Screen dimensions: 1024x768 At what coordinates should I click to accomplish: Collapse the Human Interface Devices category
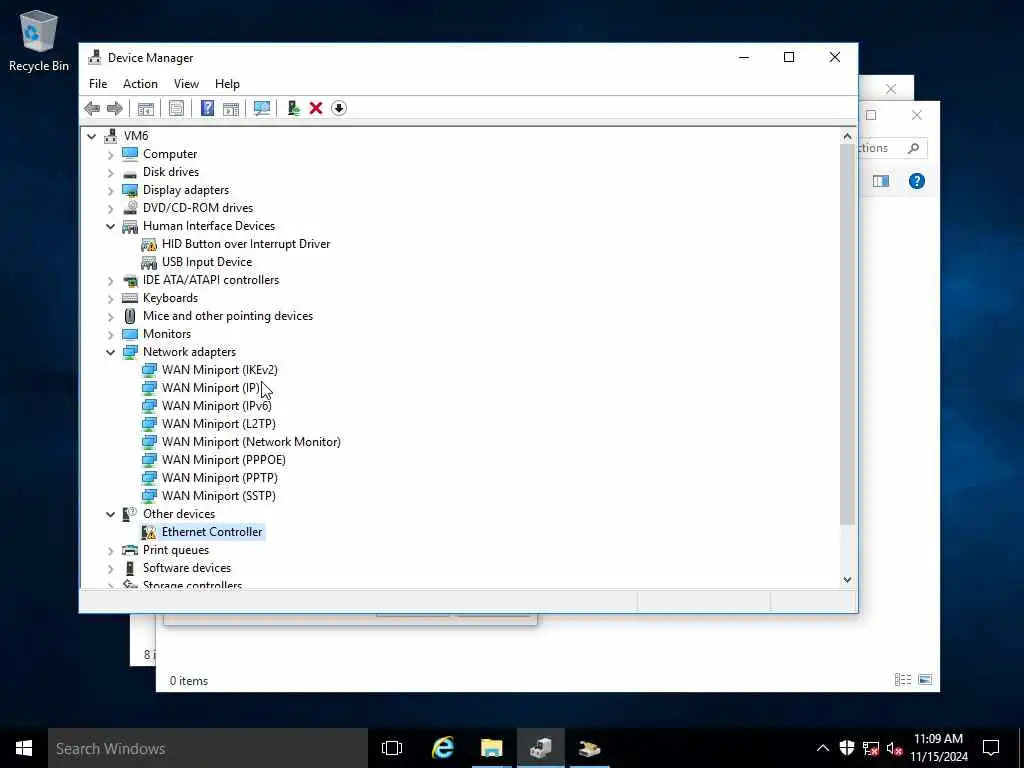point(110,226)
